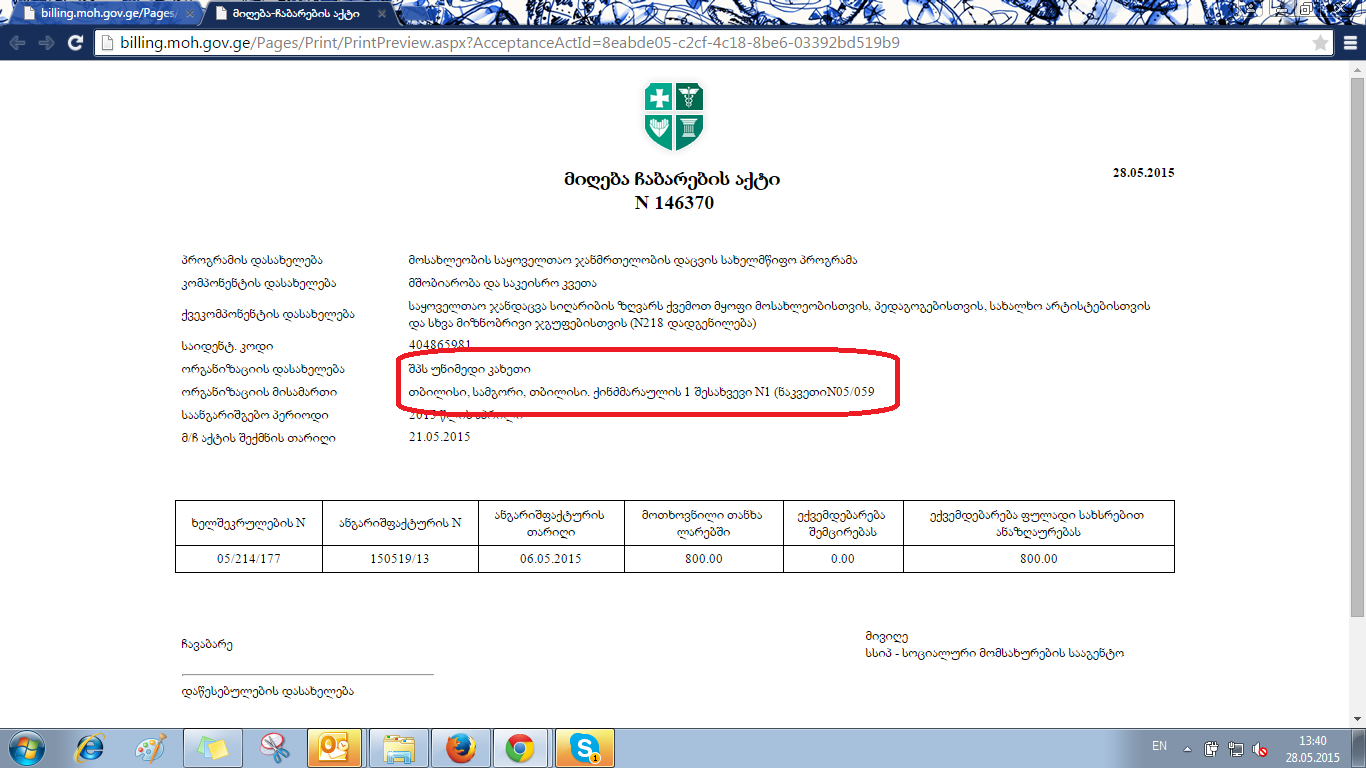1366x768 pixels.
Task: Switch to the billing.moh.gov.ge/Pages tab
Action: [100, 15]
